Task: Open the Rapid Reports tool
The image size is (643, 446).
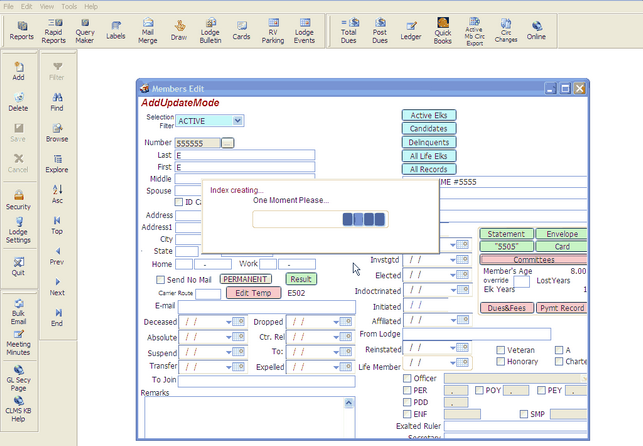Action: [52, 28]
